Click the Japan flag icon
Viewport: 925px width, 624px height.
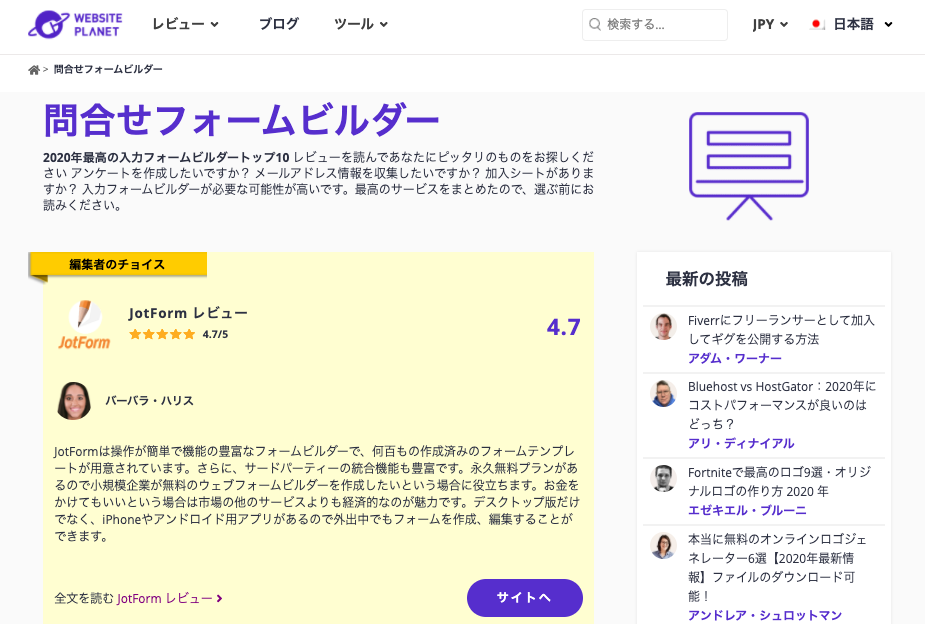point(817,25)
